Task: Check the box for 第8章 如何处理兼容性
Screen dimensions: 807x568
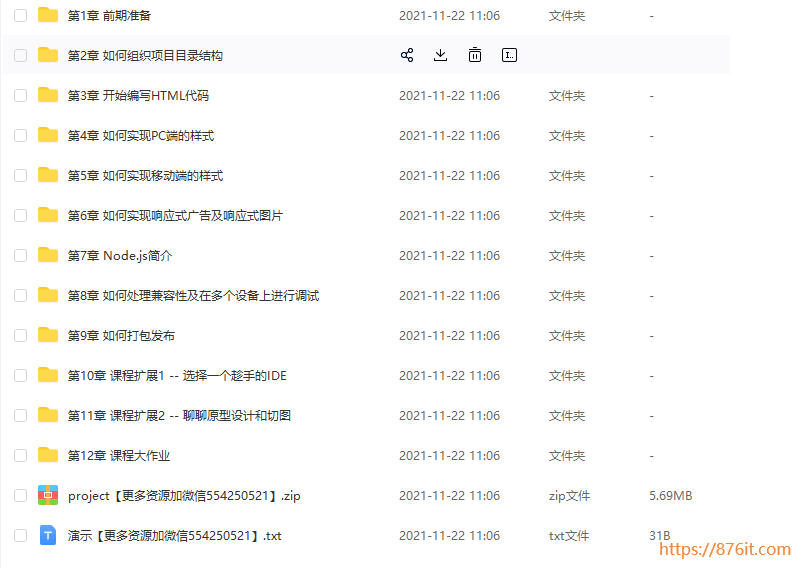Action: tap(21, 295)
